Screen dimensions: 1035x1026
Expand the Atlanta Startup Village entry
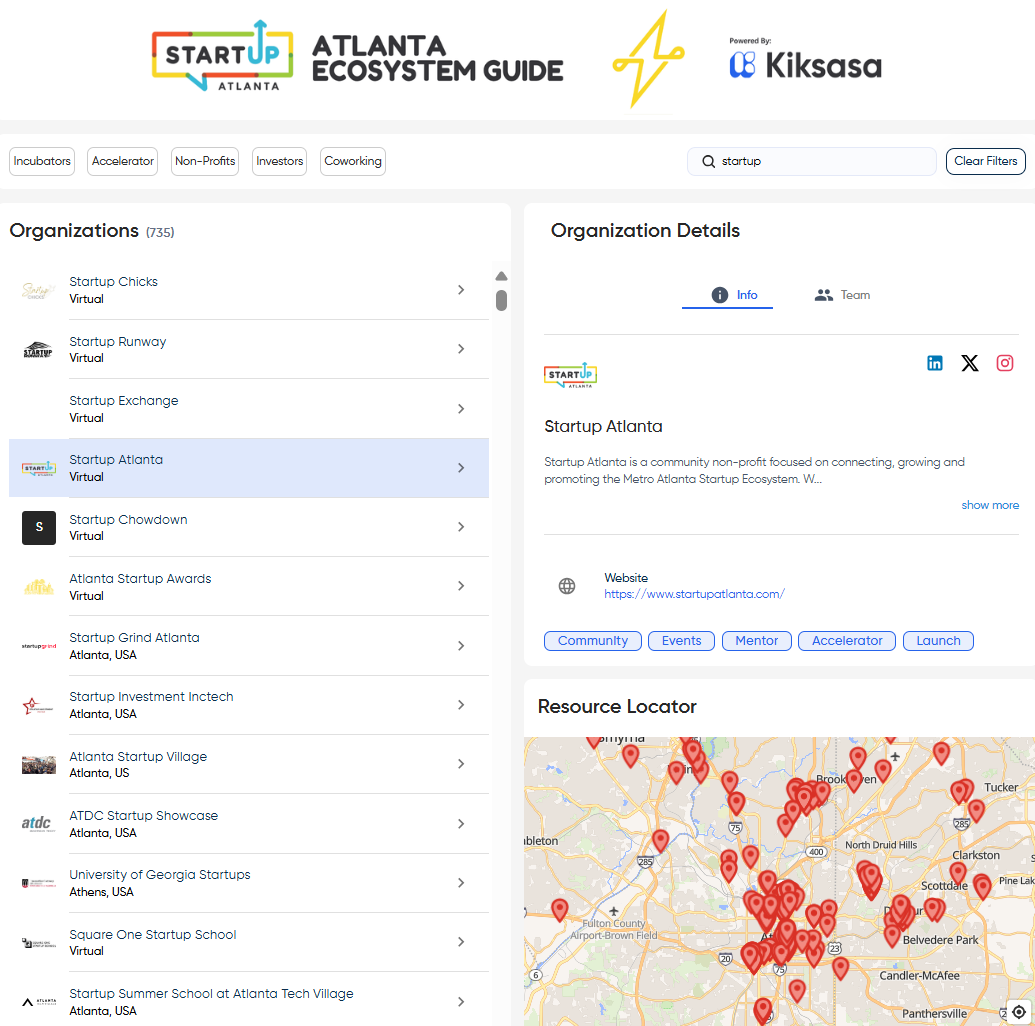(461, 764)
